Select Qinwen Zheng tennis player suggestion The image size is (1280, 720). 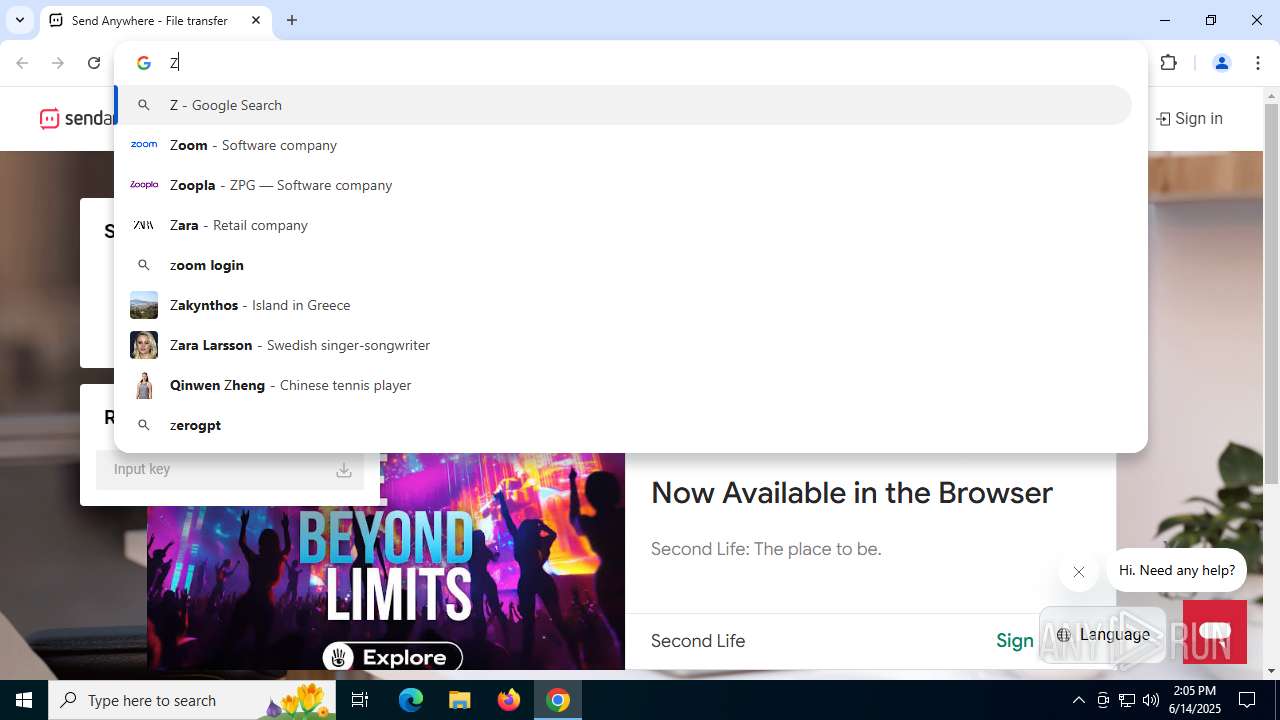pos(623,385)
